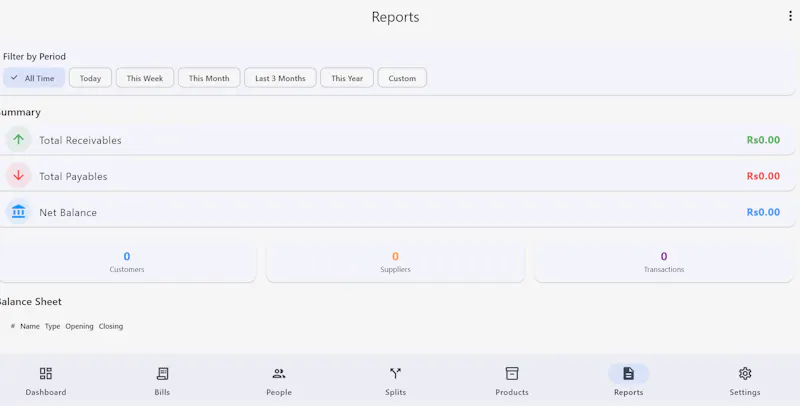Pick the Custom period filter
Viewport: 800px width, 407px height.
pyautogui.click(x=402, y=78)
